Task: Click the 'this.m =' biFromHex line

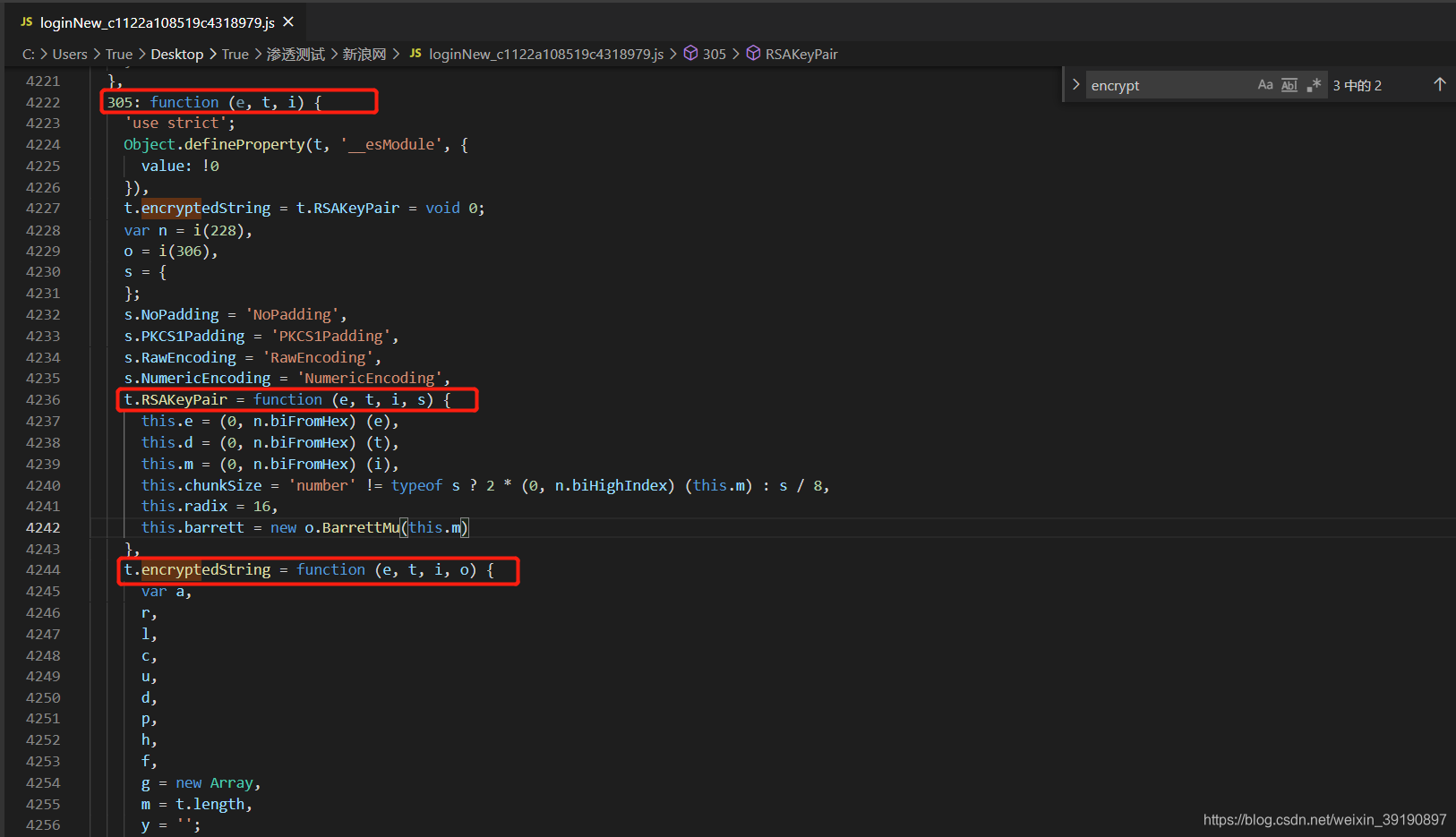Action: click(270, 464)
